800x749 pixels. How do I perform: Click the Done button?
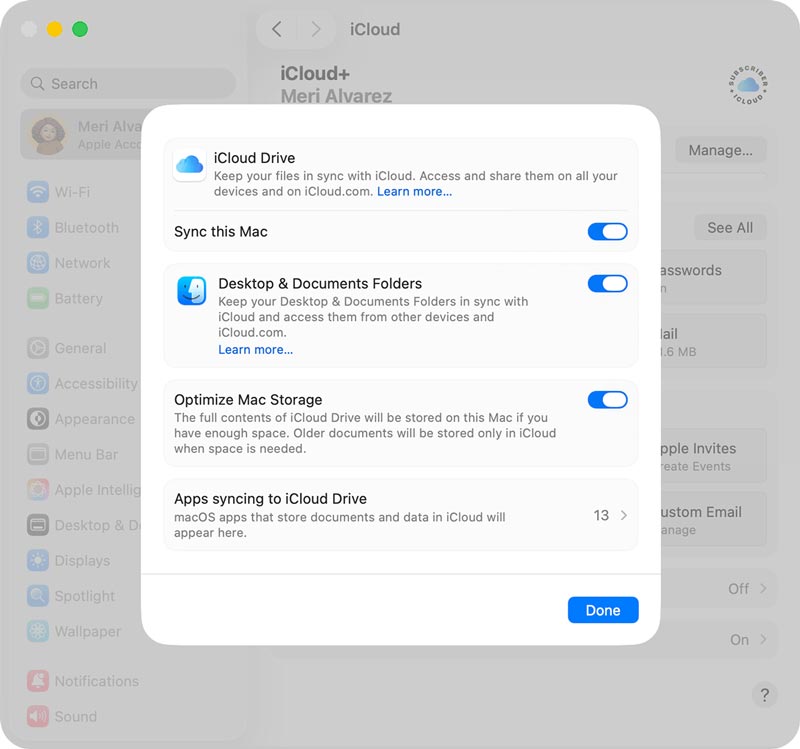tap(603, 610)
